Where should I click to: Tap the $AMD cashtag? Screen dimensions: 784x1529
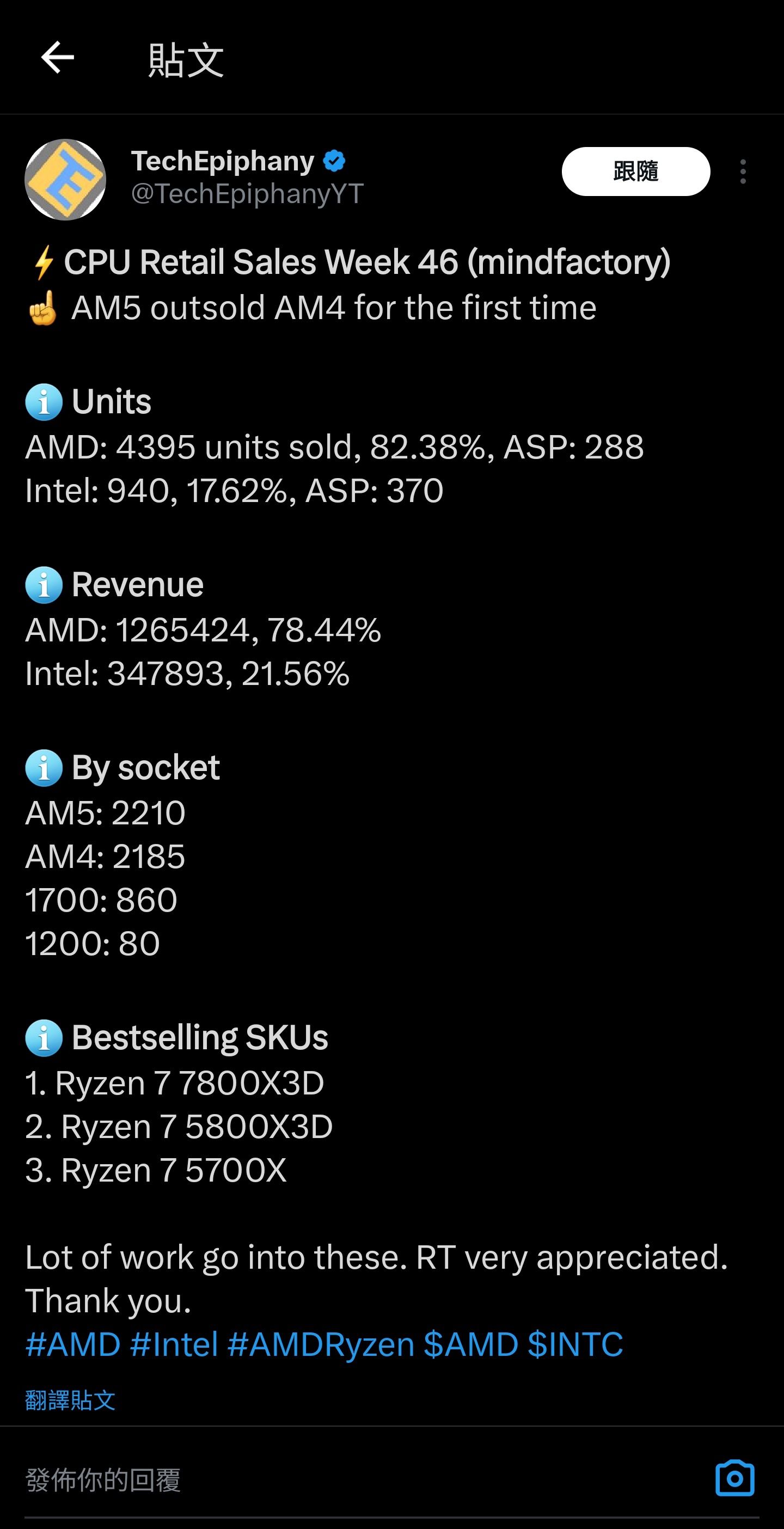[x=470, y=1344]
